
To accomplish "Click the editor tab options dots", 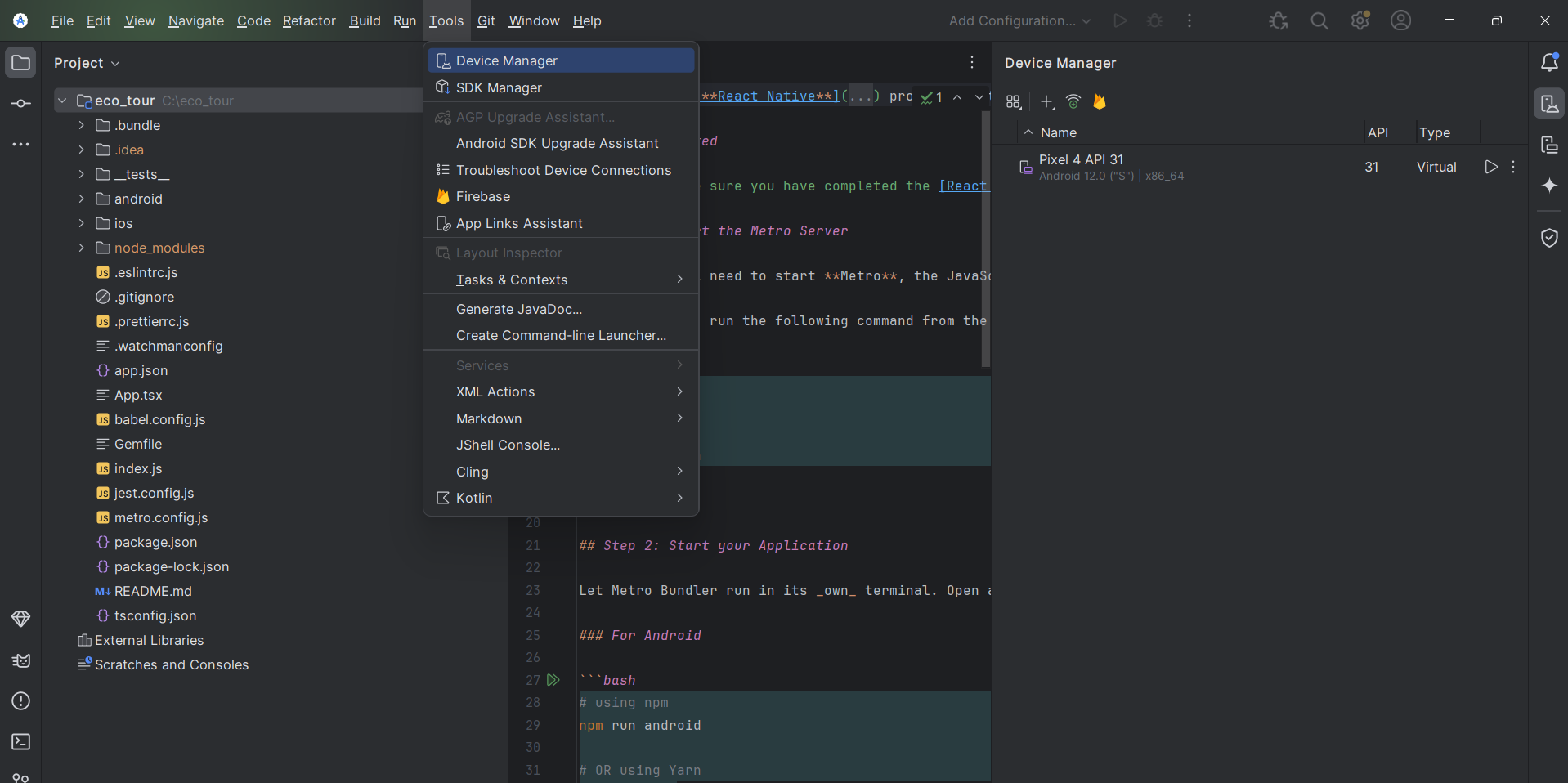I will (x=972, y=63).
